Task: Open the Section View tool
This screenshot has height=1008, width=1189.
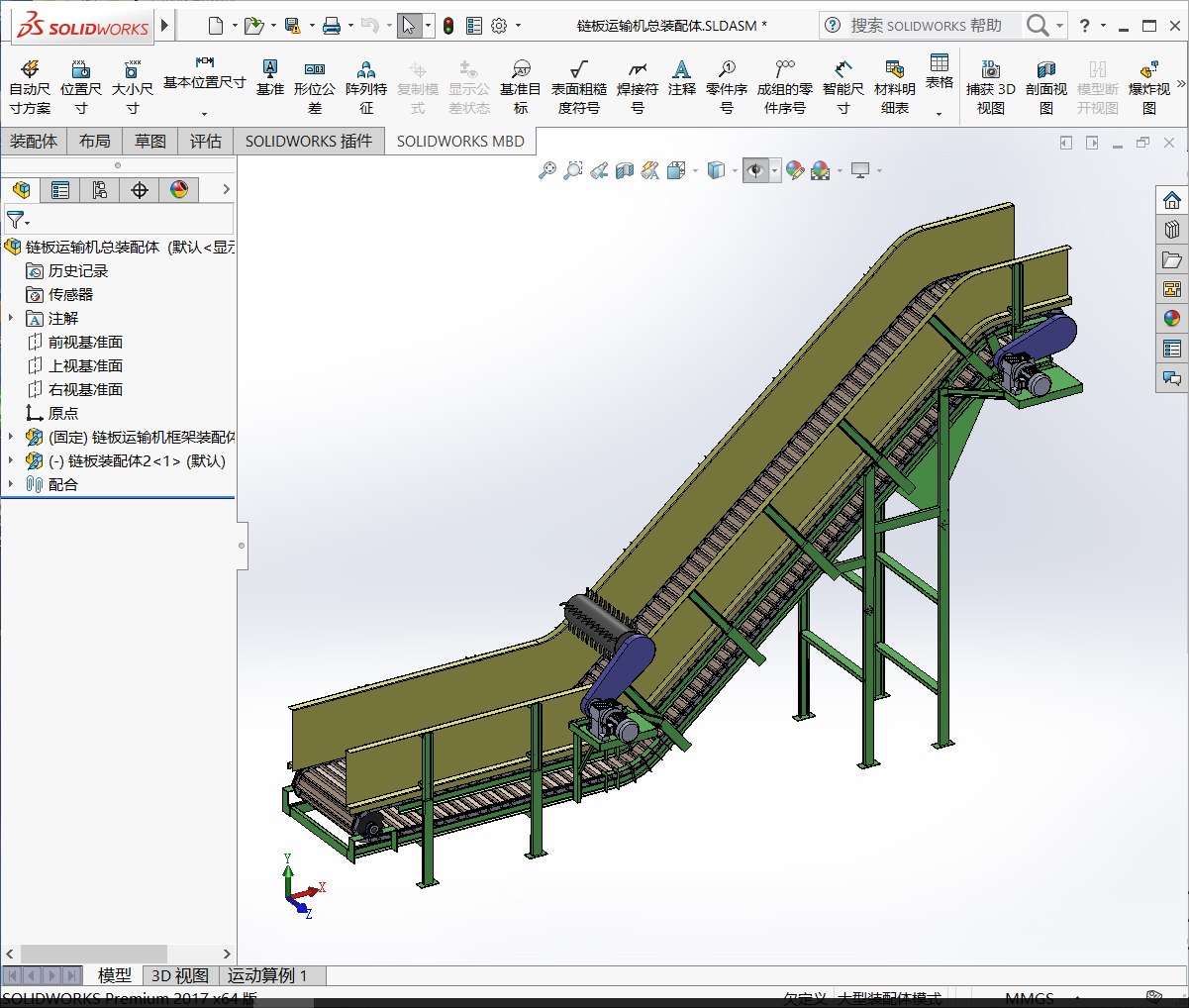Action: [624, 169]
